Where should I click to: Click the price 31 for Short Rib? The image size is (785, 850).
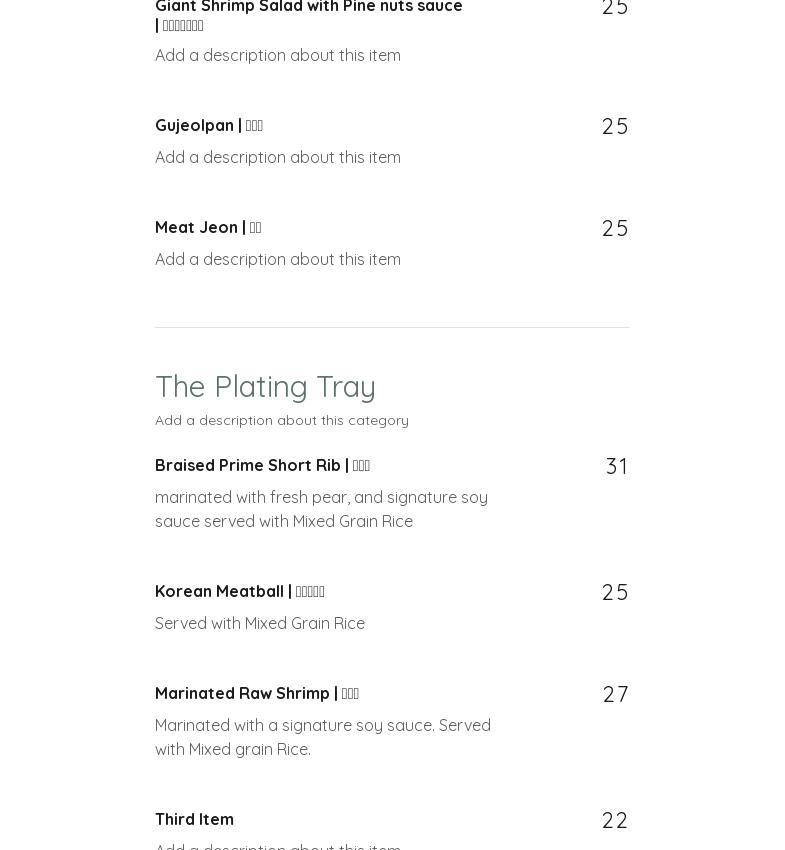617,466
